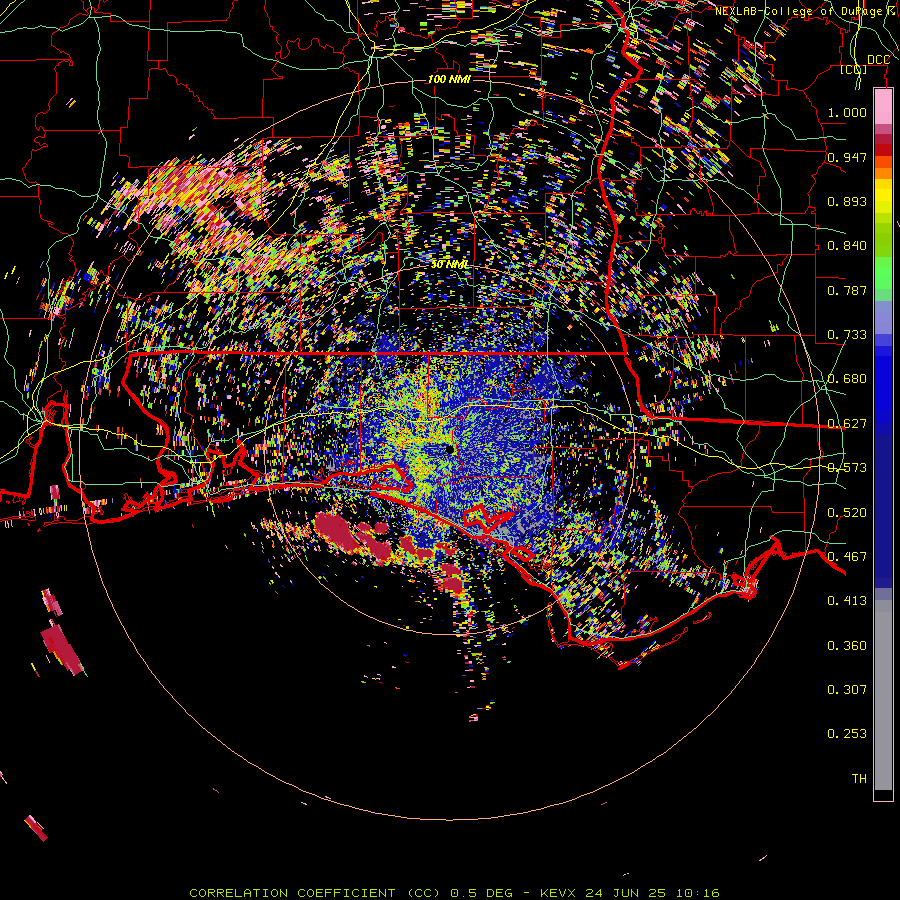This screenshot has height=900, width=900.
Task: Click the DCC product label above the scale
Action: (x=878, y=60)
